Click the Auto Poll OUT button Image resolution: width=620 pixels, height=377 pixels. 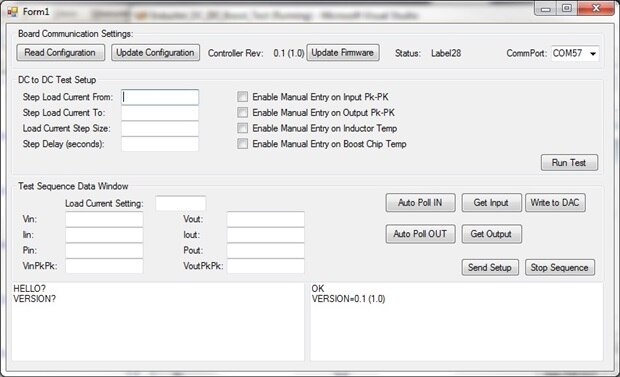point(420,234)
